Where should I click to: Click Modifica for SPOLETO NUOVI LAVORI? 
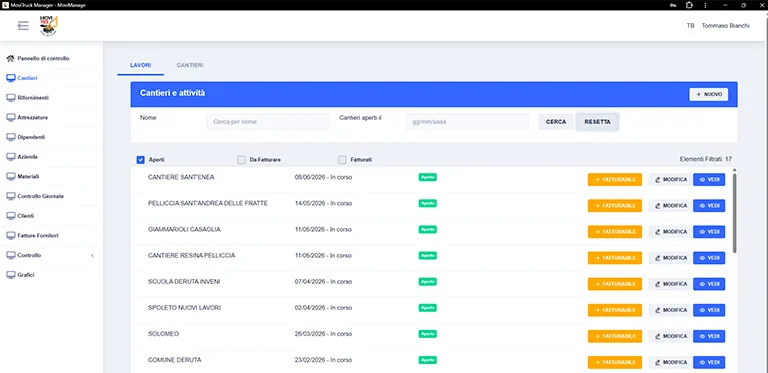(x=671, y=310)
